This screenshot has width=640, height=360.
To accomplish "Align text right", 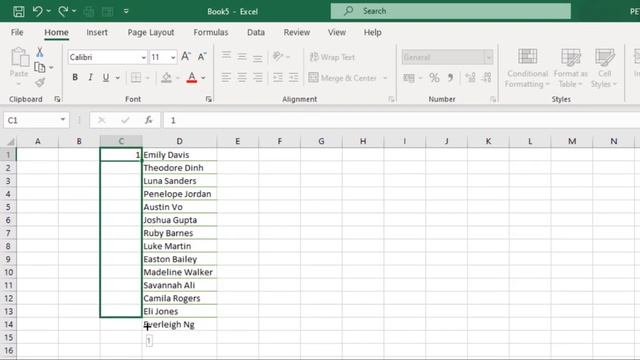I will point(258,77).
